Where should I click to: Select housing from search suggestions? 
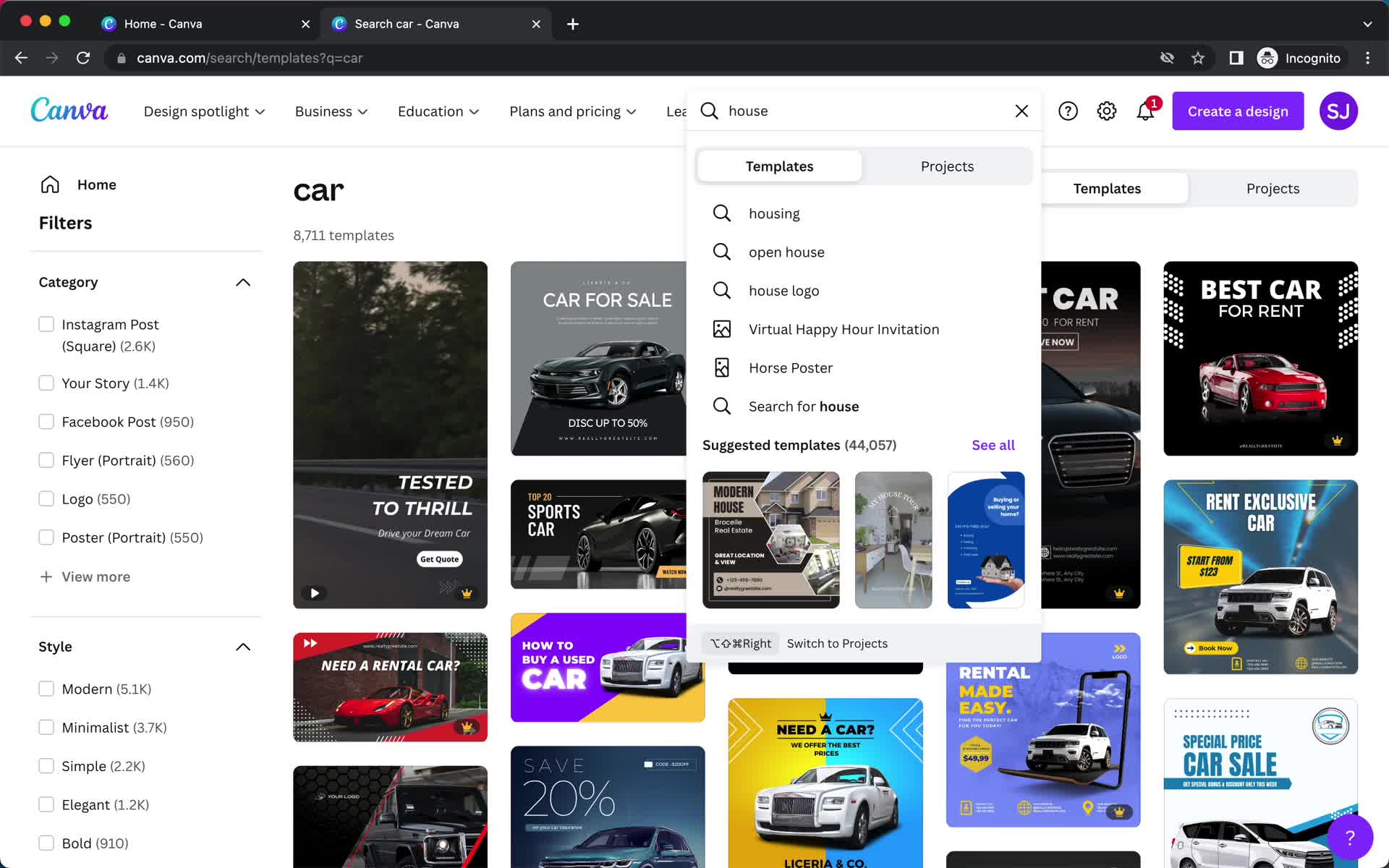coord(773,213)
